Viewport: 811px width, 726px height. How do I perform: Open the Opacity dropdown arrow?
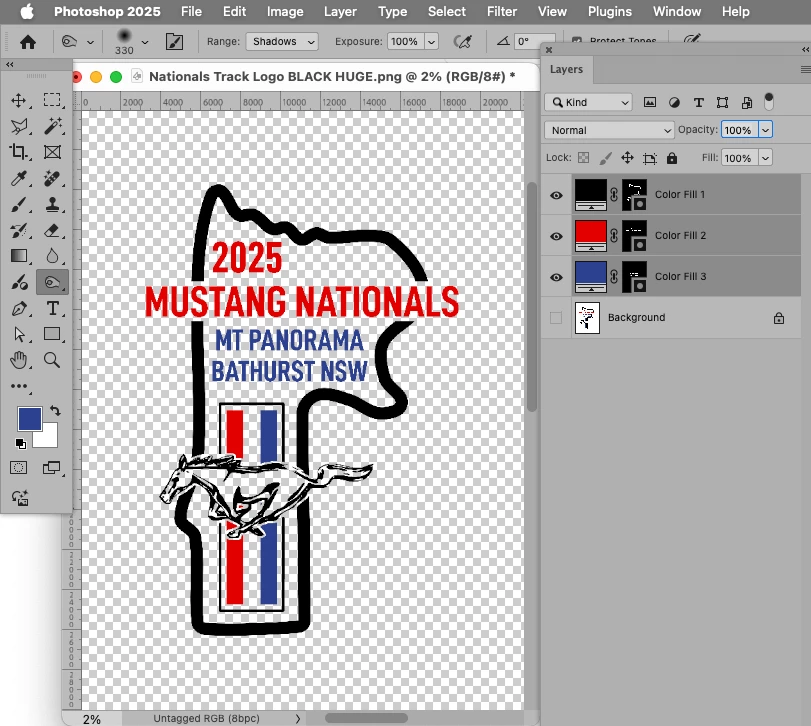pyautogui.click(x=765, y=130)
